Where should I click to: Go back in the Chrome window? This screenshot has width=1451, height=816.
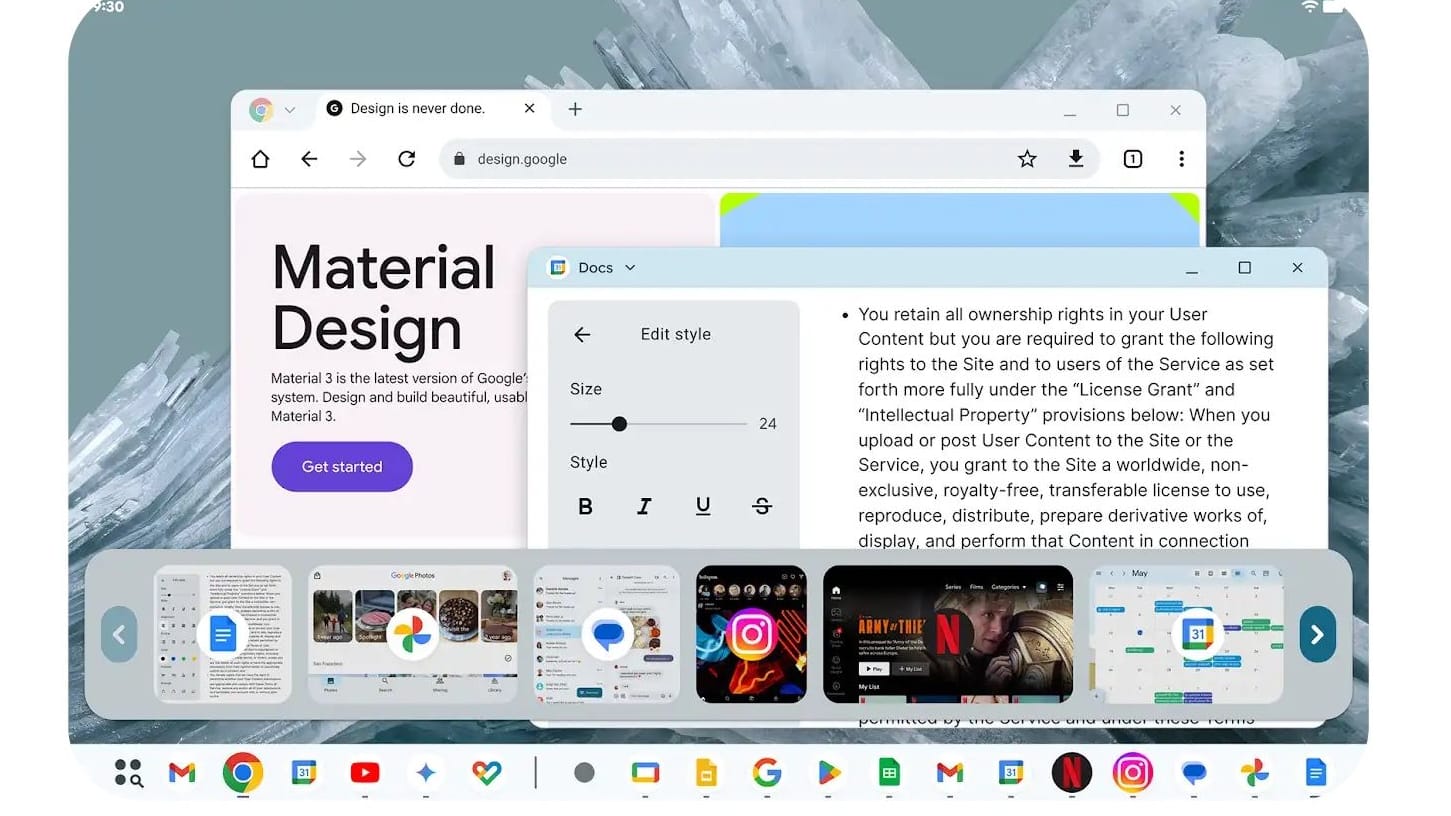[309, 159]
